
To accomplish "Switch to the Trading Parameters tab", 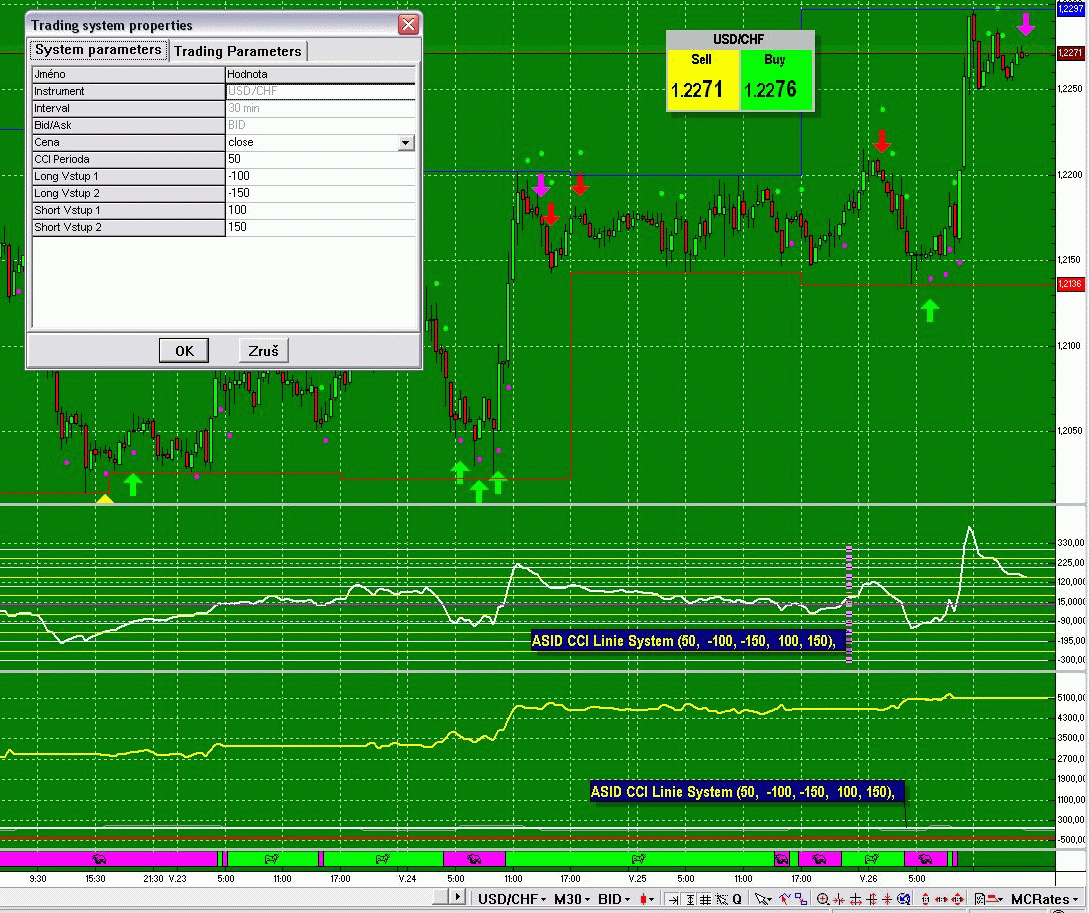I will pyautogui.click(x=237, y=51).
